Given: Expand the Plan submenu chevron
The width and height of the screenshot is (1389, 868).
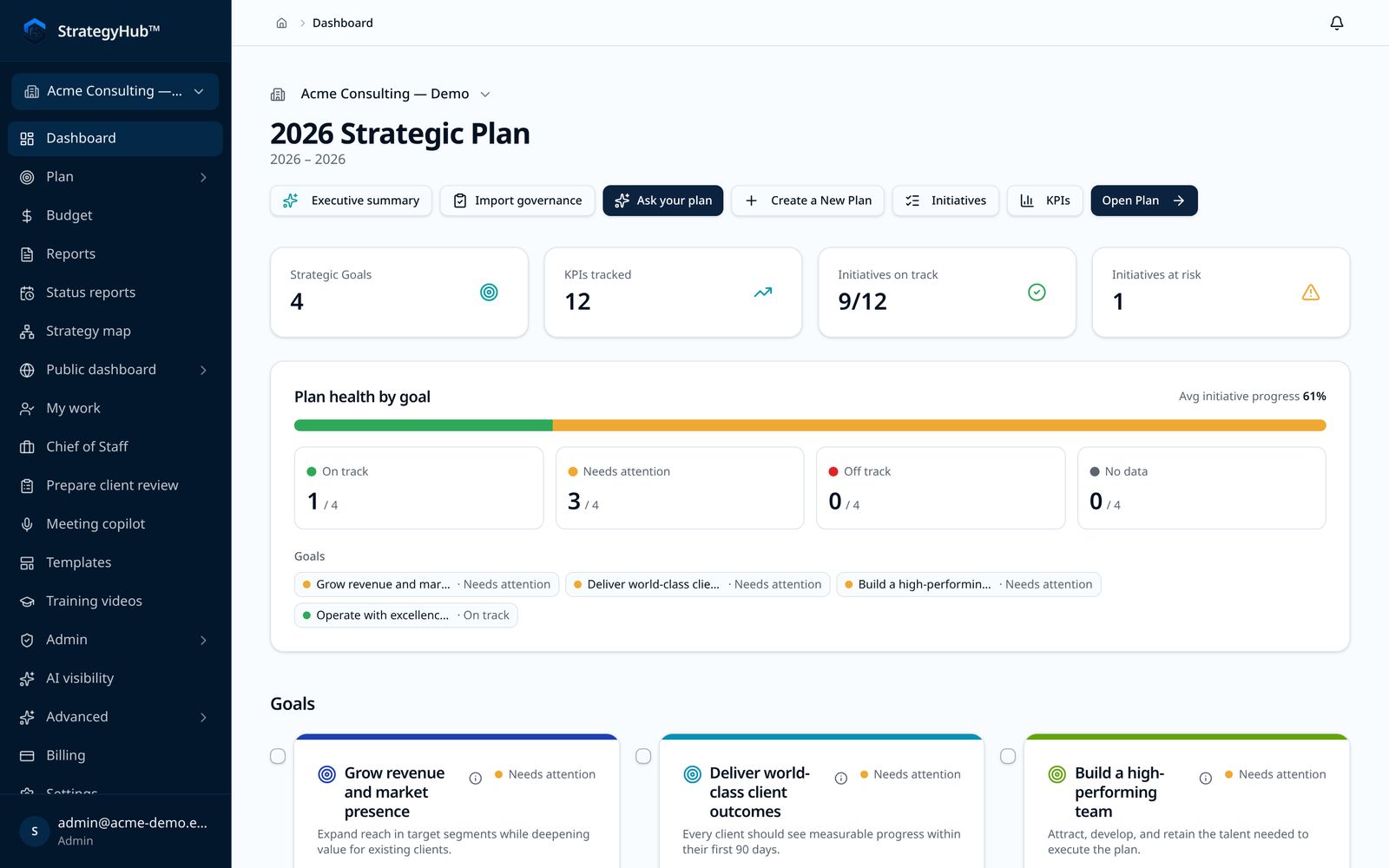Looking at the screenshot, I should pos(203,177).
